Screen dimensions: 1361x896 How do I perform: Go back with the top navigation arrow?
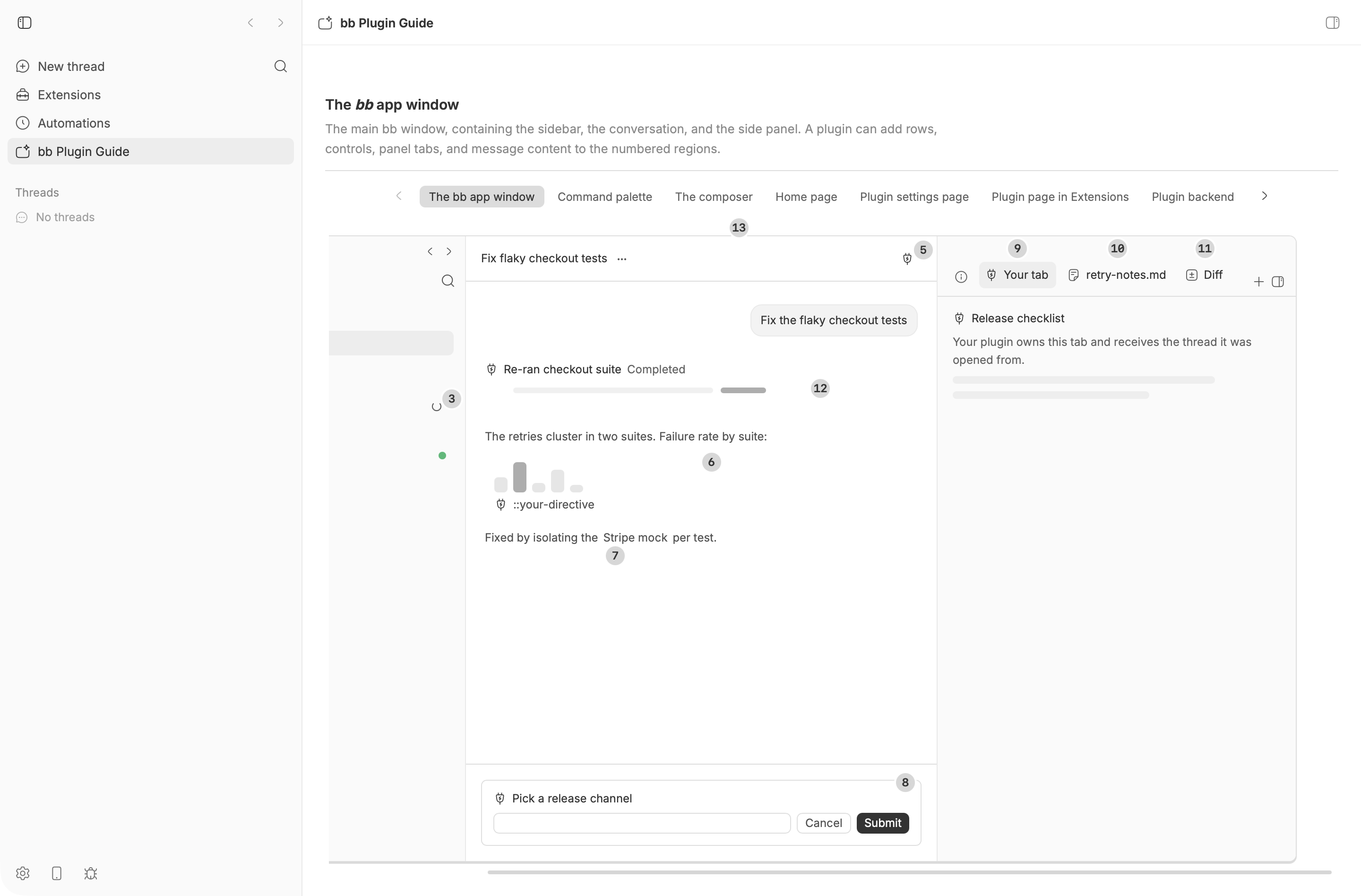pyautogui.click(x=250, y=23)
